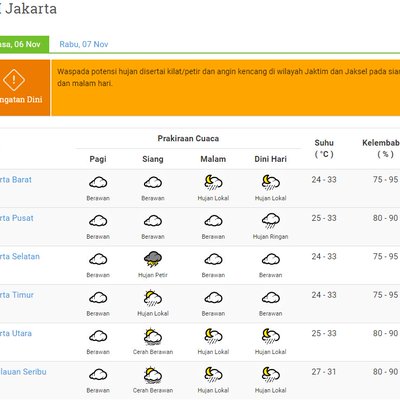Image resolution: width=400 pixels, height=400 pixels.
Task: Click Jakarta Timur Siang Hujan Lokal icon
Action: (x=153, y=298)
